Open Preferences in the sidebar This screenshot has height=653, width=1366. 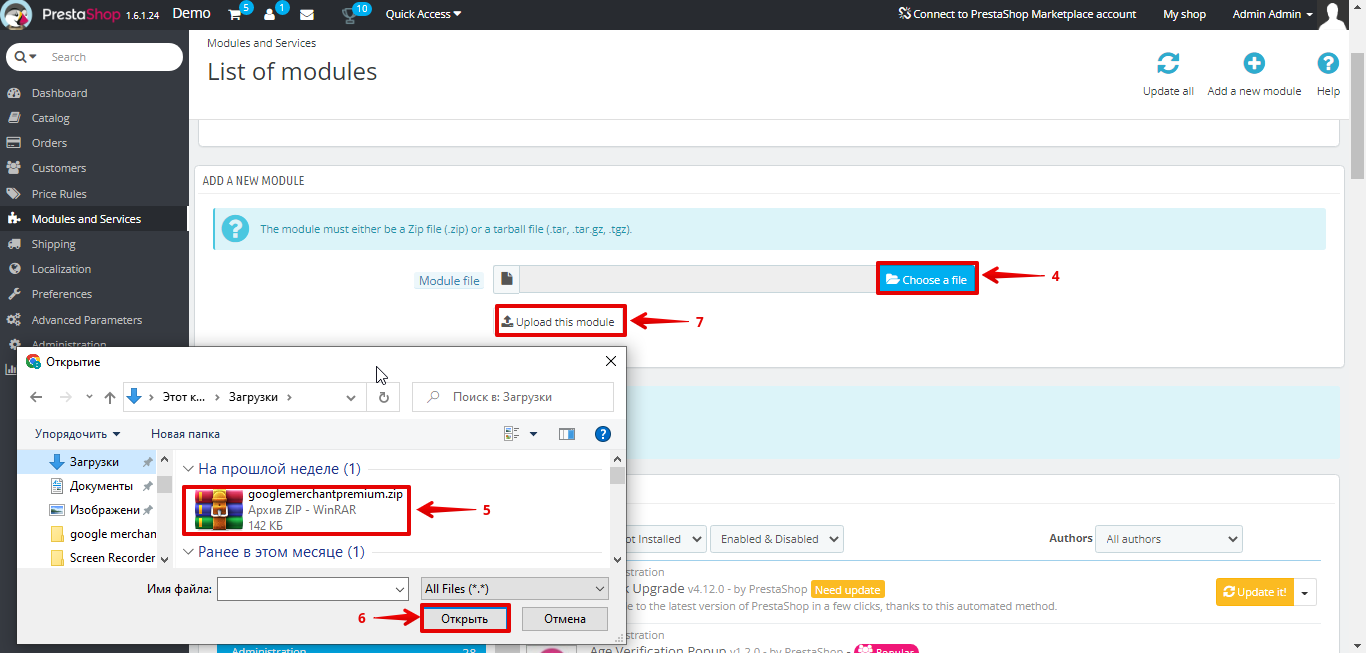[62, 294]
